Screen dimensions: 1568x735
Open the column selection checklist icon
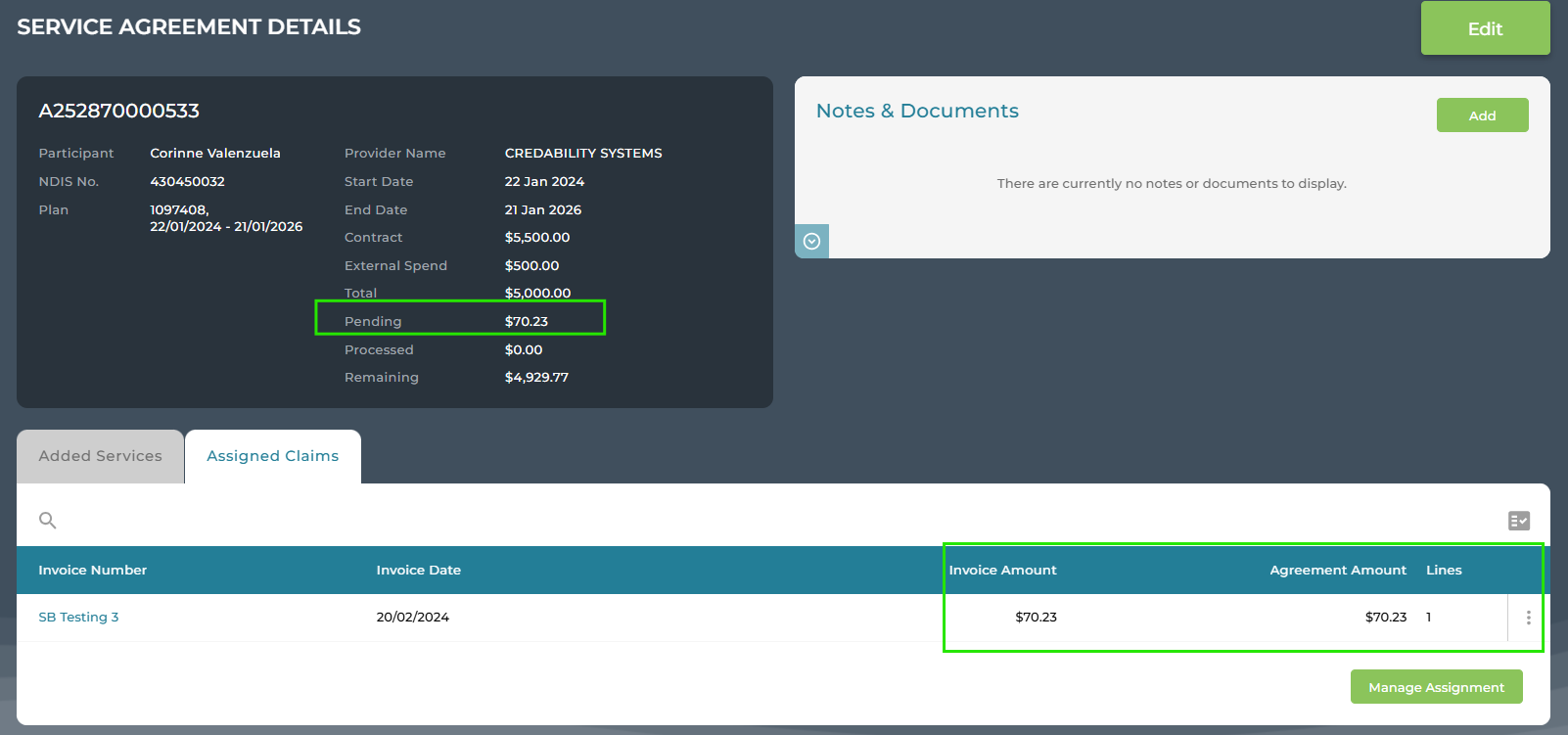1518,521
